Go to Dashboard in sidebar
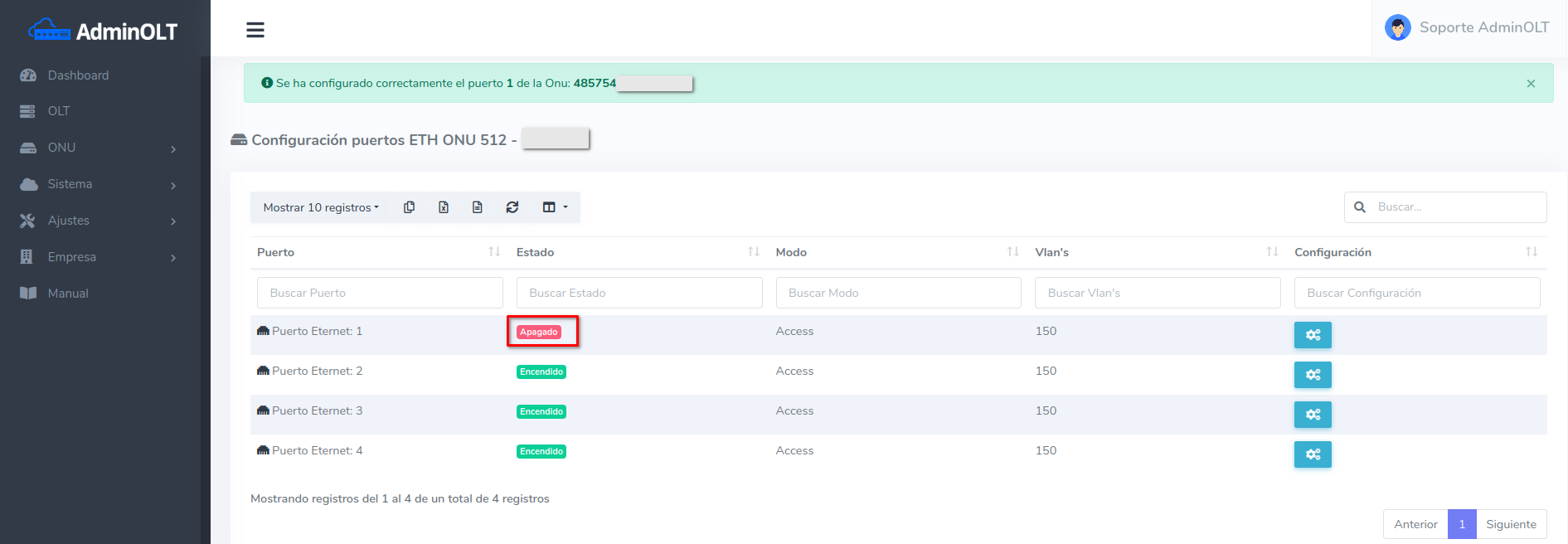 [78, 75]
